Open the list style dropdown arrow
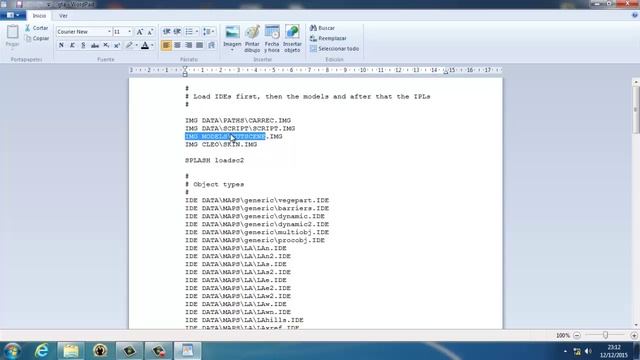Screen dimensions: 640x360 (197, 31)
